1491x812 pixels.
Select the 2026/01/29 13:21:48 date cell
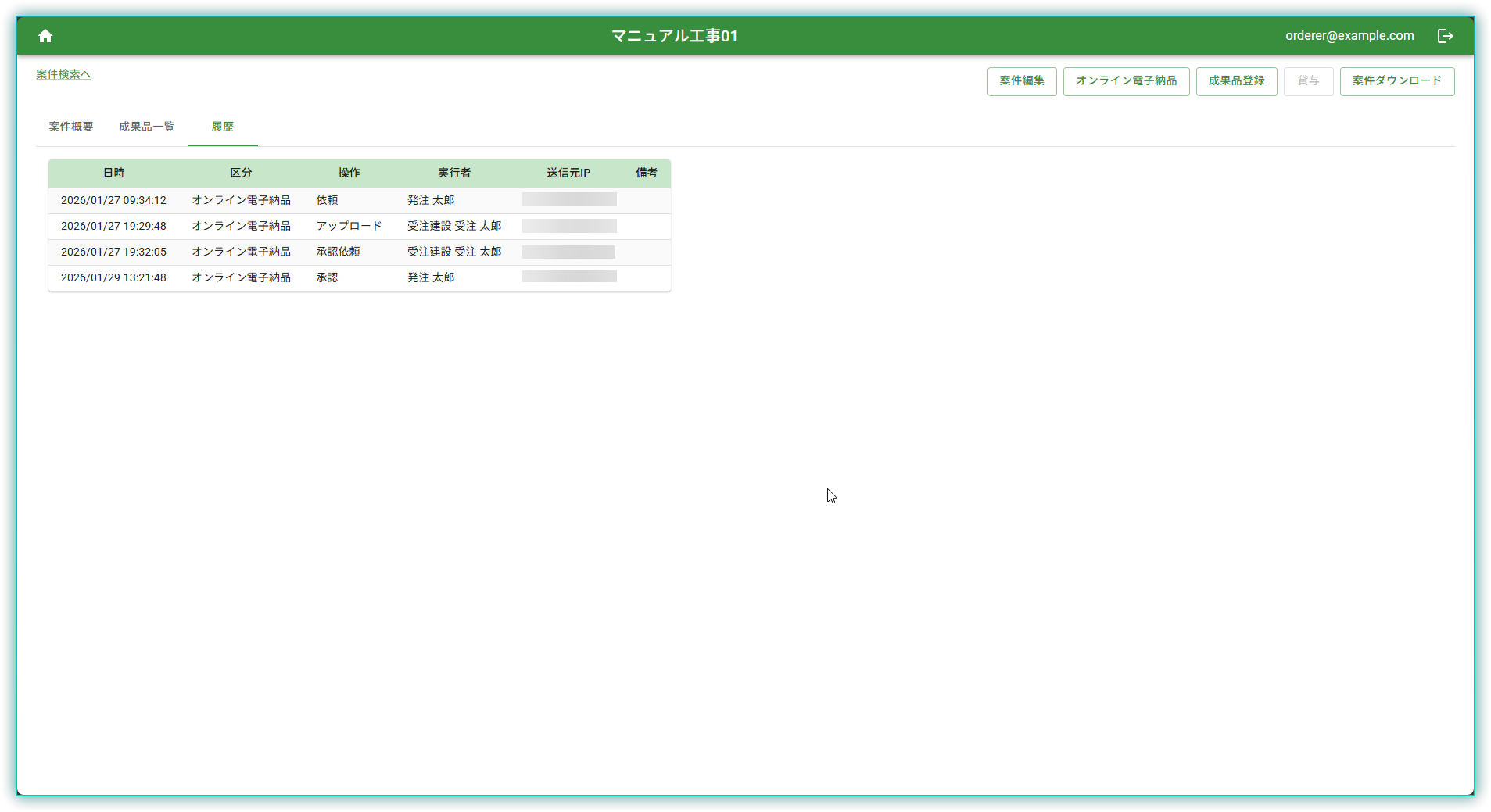pos(113,277)
